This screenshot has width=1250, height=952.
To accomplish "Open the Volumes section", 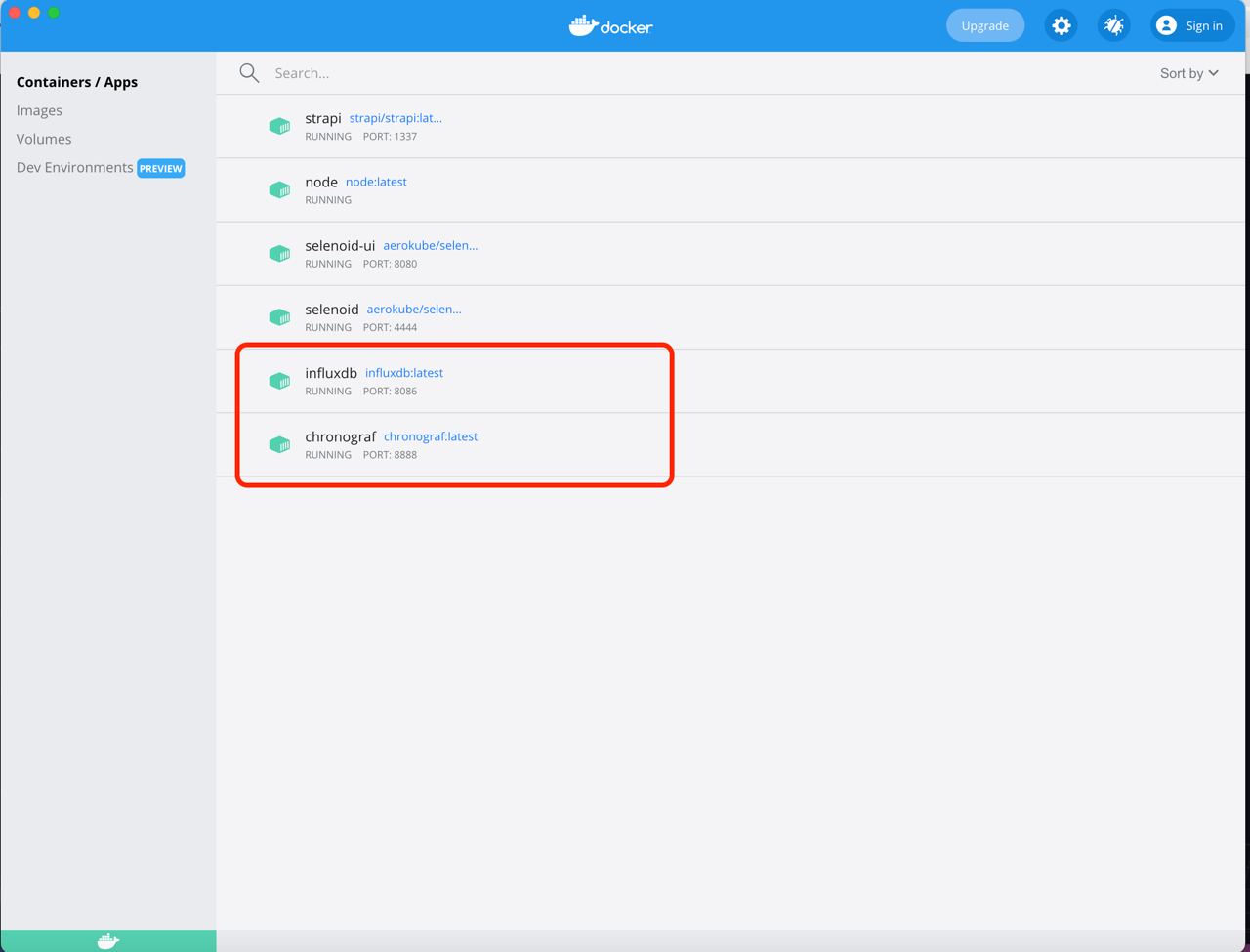I will point(44,139).
